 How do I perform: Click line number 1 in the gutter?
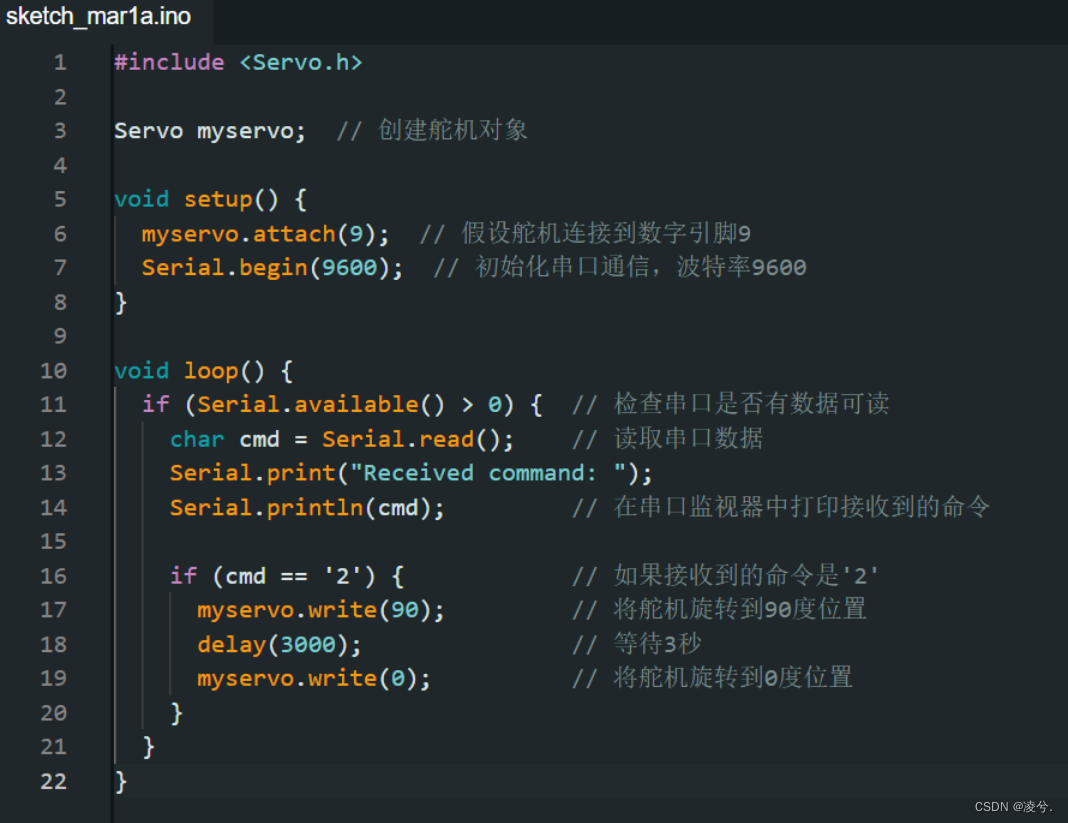pyautogui.click(x=60, y=62)
